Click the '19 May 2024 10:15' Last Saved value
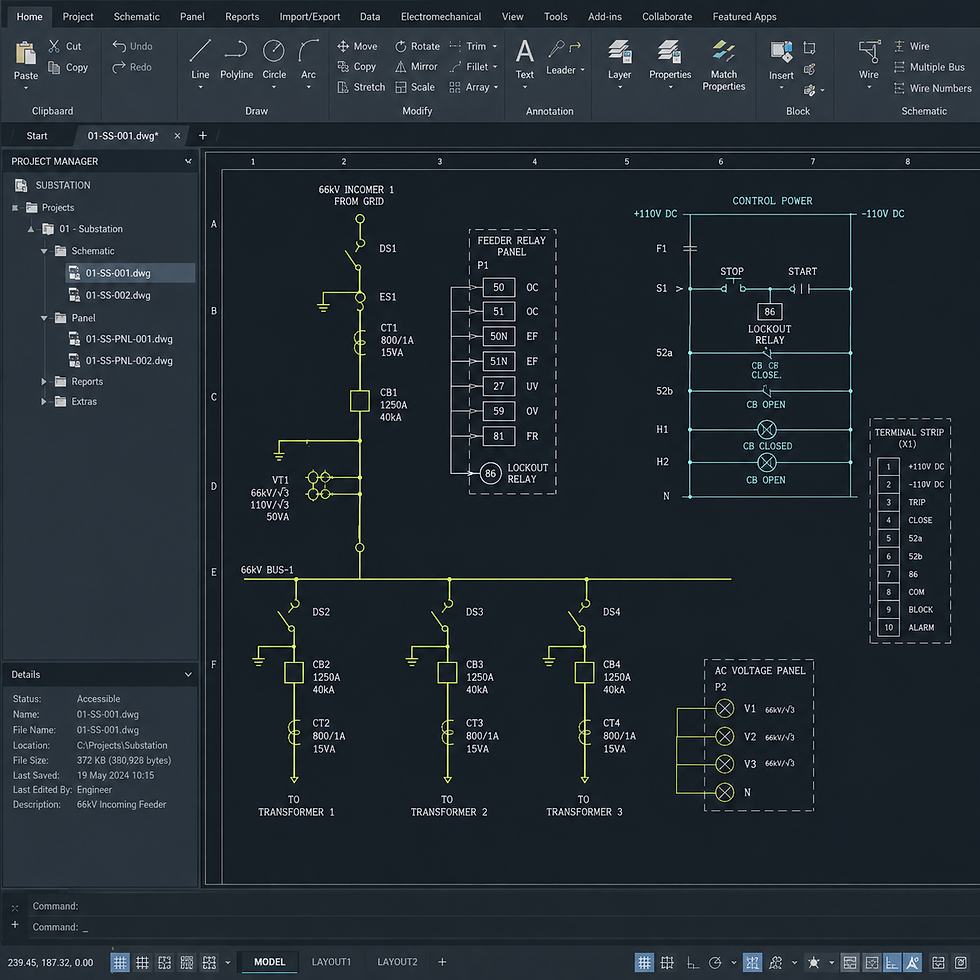Screen dimensions: 980x980 (116, 775)
